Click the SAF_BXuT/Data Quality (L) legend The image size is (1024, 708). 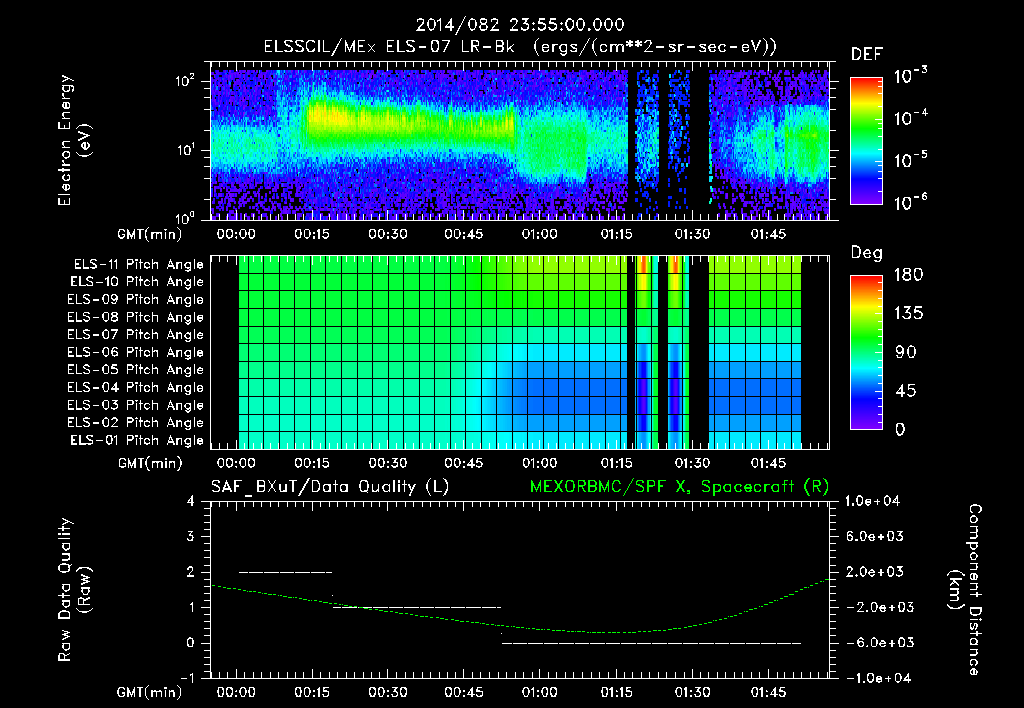point(330,487)
